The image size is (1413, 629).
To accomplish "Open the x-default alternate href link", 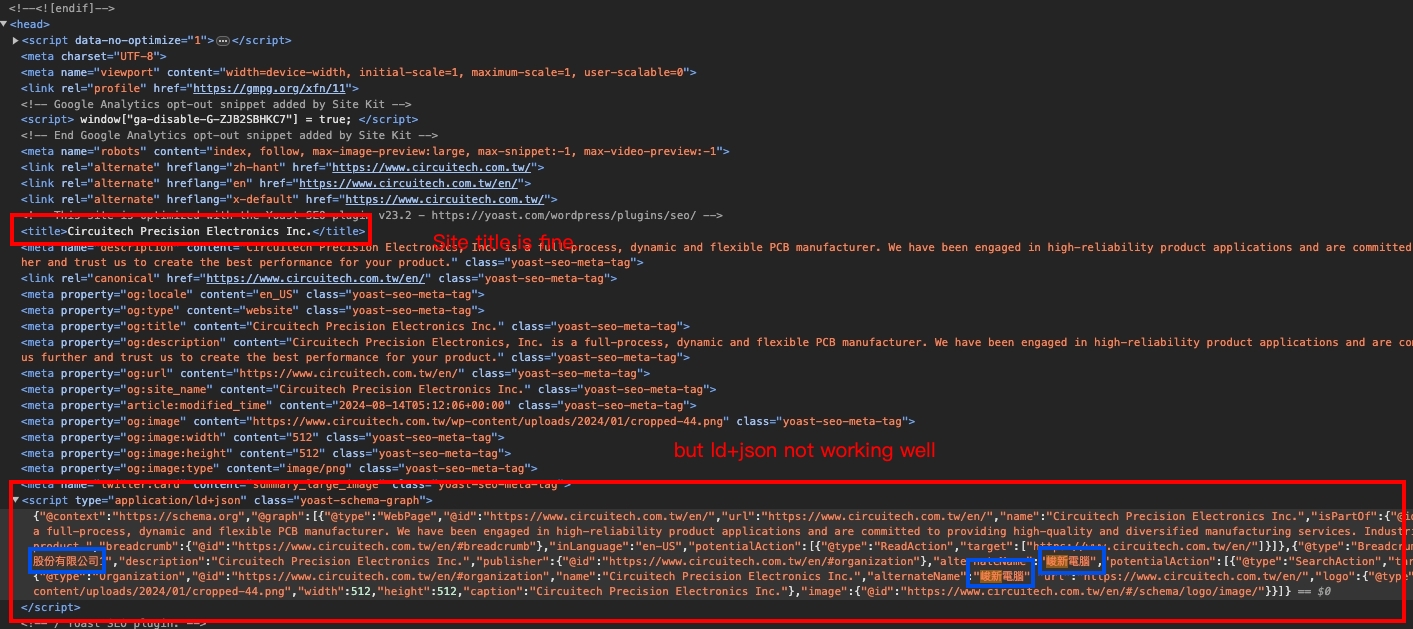I will pyautogui.click(x=443, y=200).
